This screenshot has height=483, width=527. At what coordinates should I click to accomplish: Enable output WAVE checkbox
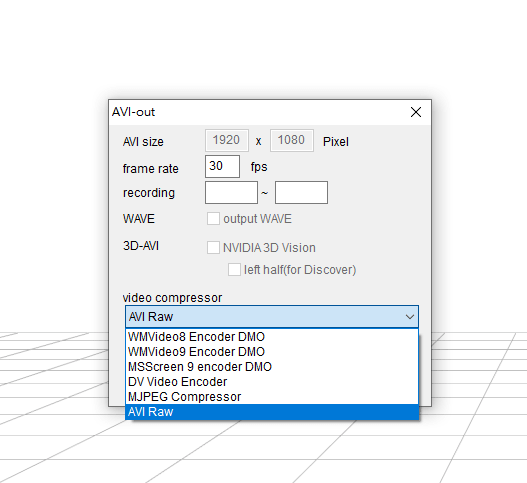[213, 218]
